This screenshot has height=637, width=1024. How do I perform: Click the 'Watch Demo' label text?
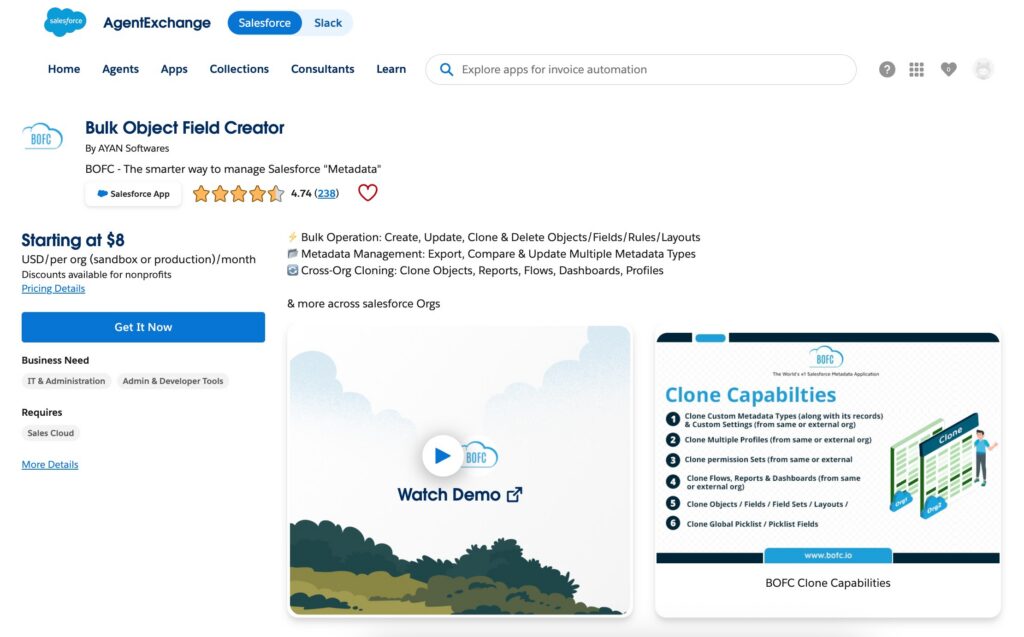coord(449,495)
